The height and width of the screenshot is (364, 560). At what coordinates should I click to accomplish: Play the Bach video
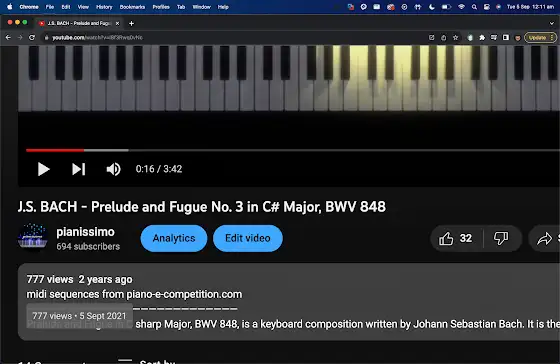[44, 169]
